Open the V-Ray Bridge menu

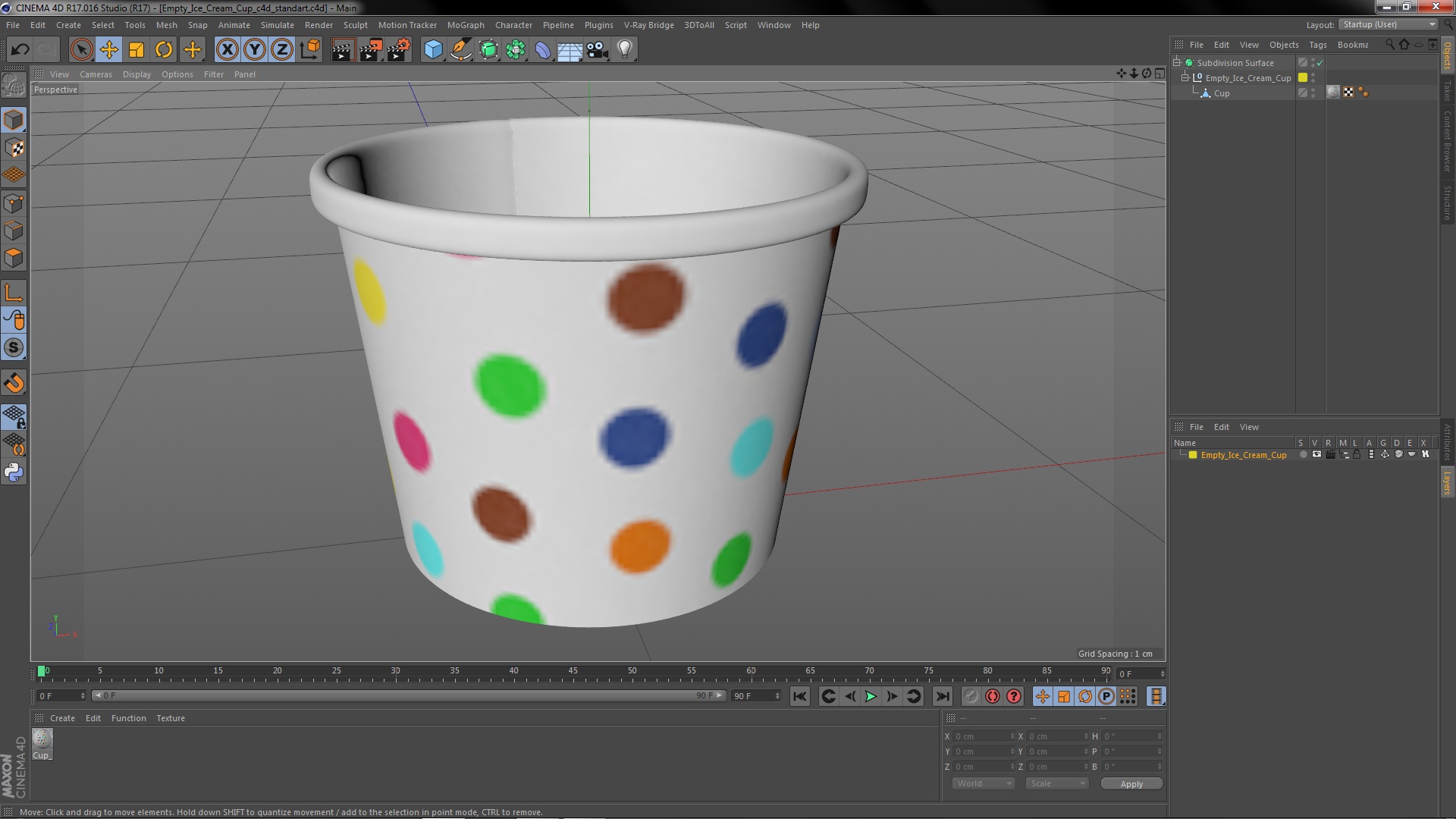click(648, 25)
